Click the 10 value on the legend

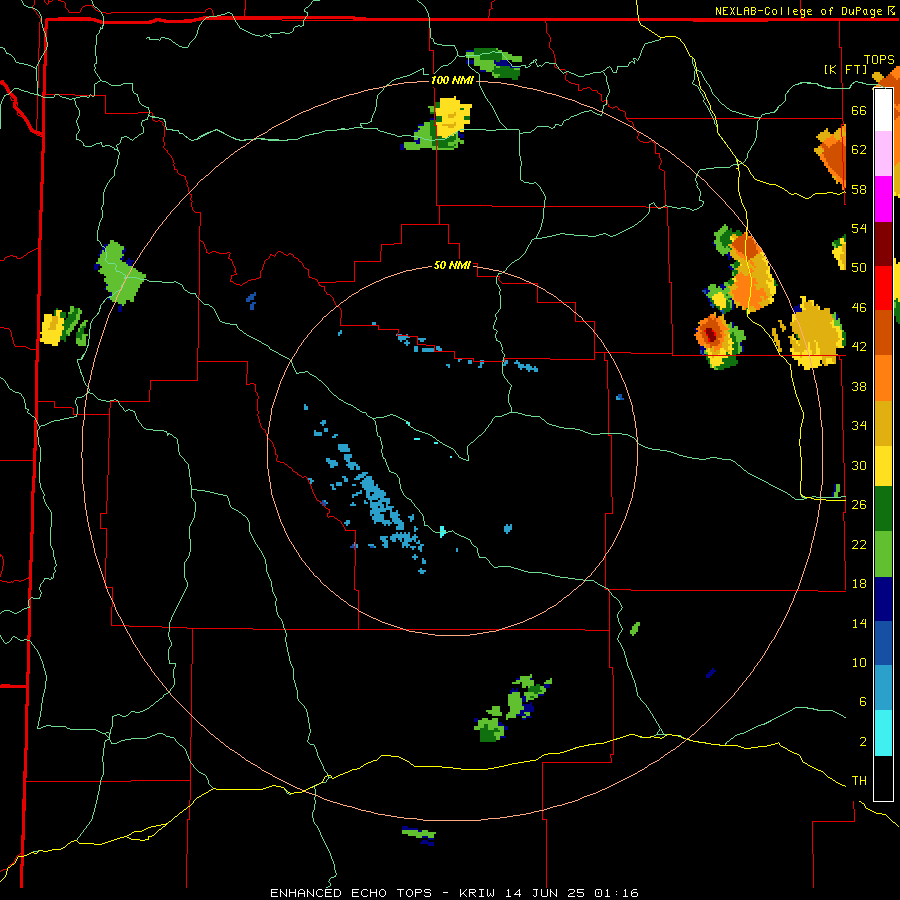click(x=859, y=662)
